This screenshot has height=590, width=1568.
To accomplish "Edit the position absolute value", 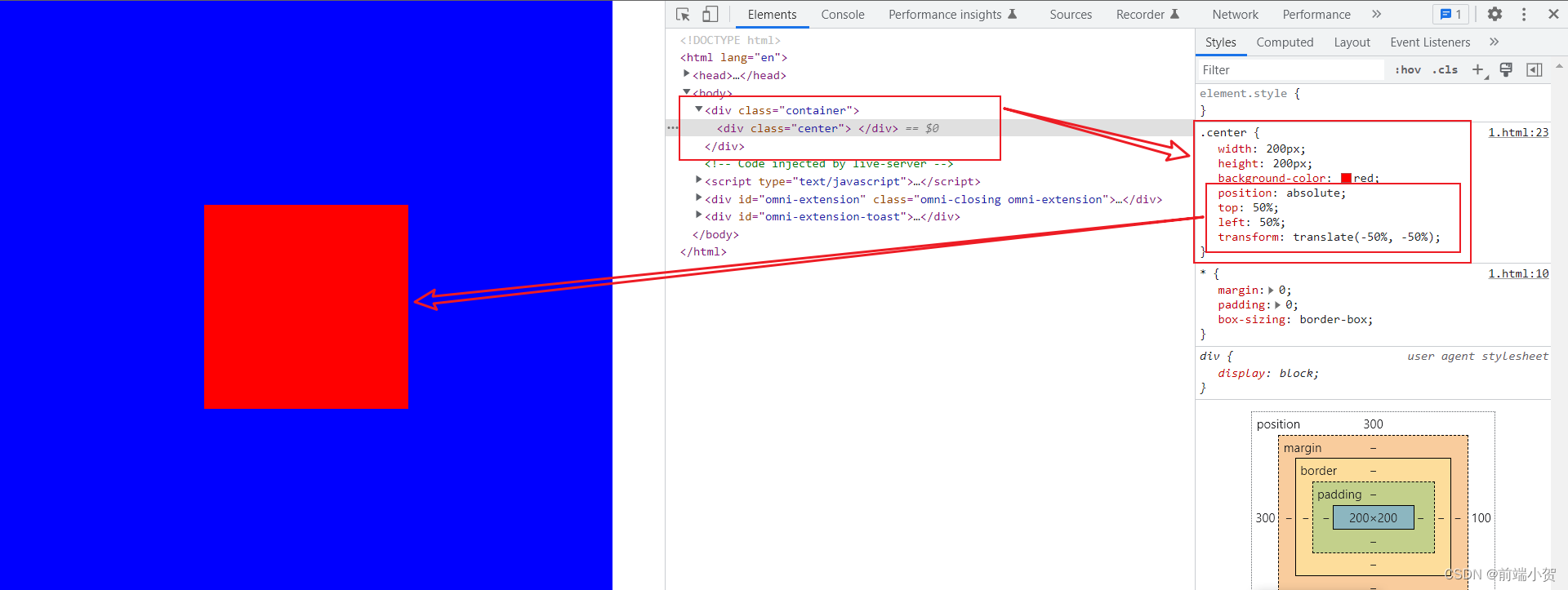I will [1313, 193].
